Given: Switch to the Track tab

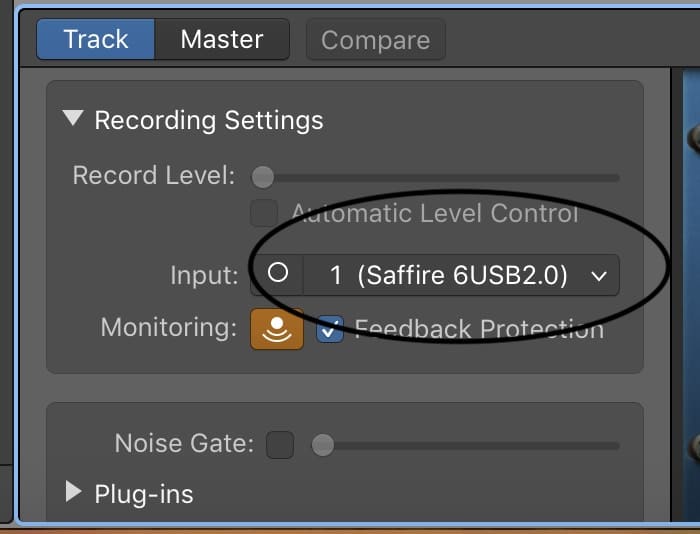Looking at the screenshot, I should click(x=96, y=39).
